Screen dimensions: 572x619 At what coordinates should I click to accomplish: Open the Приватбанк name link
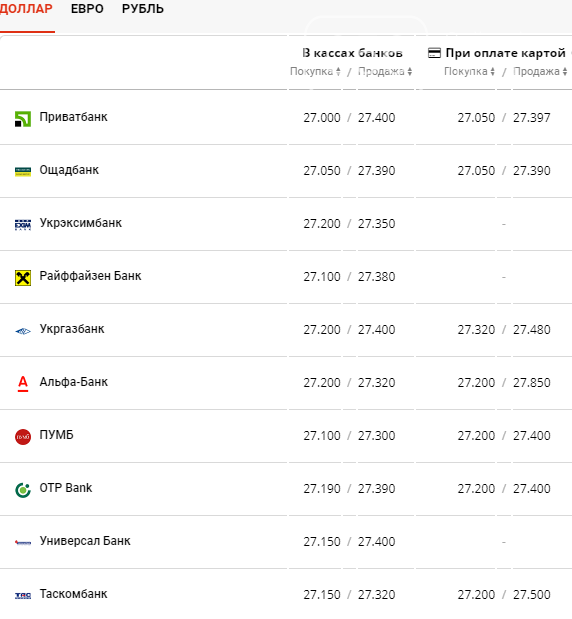click(73, 117)
